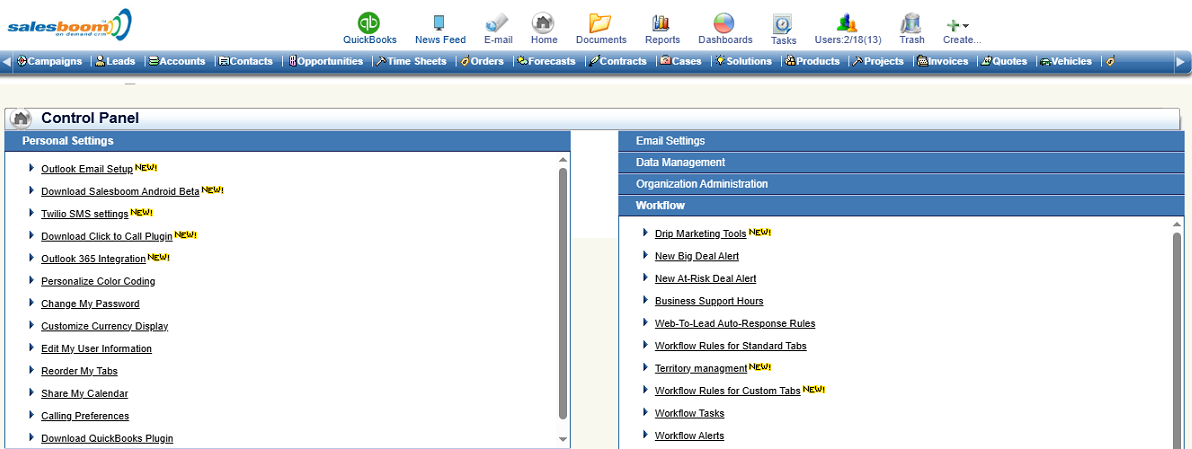
Task: Go to Home icon
Action: 543,23
